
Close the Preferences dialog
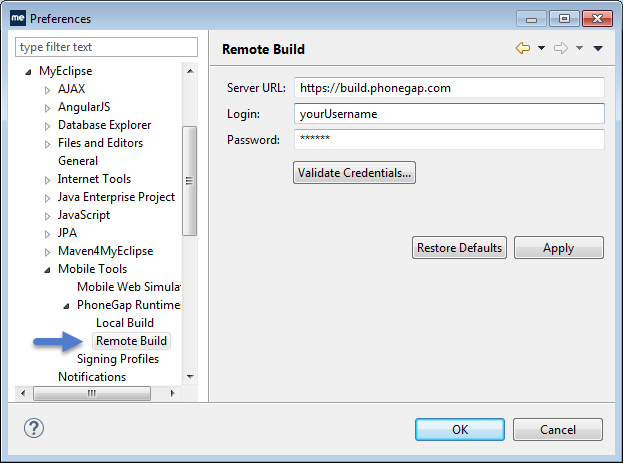tap(597, 18)
